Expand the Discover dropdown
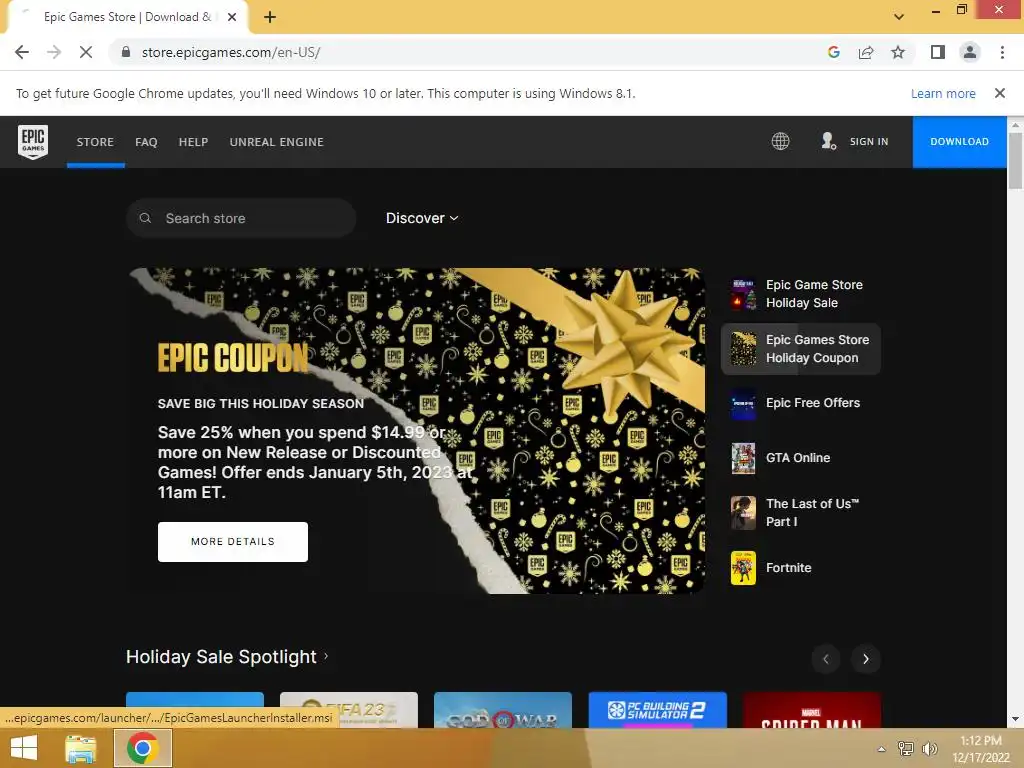This screenshot has width=1024, height=768. 422,218
